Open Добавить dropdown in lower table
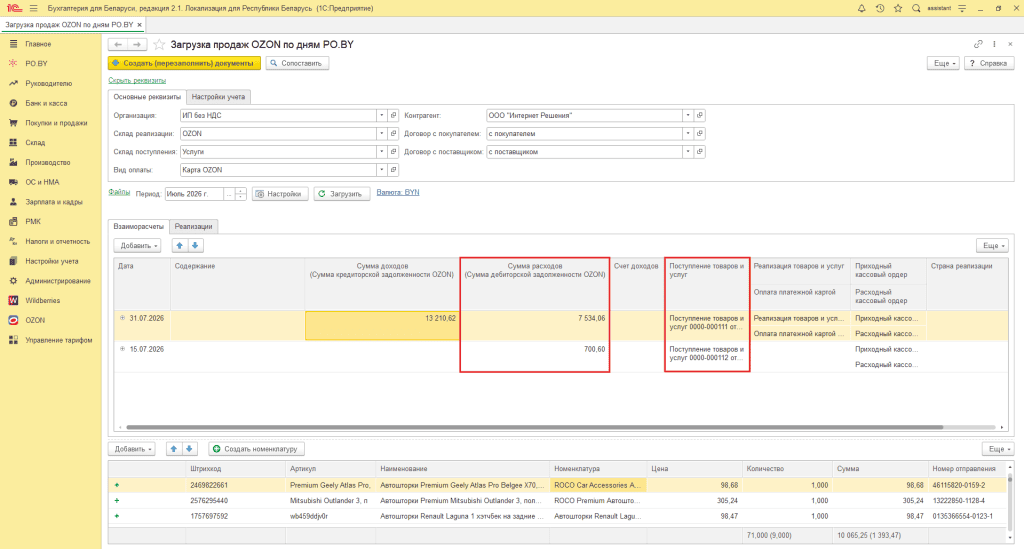Image resolution: width=1024 pixels, height=549 pixels. (x=131, y=449)
